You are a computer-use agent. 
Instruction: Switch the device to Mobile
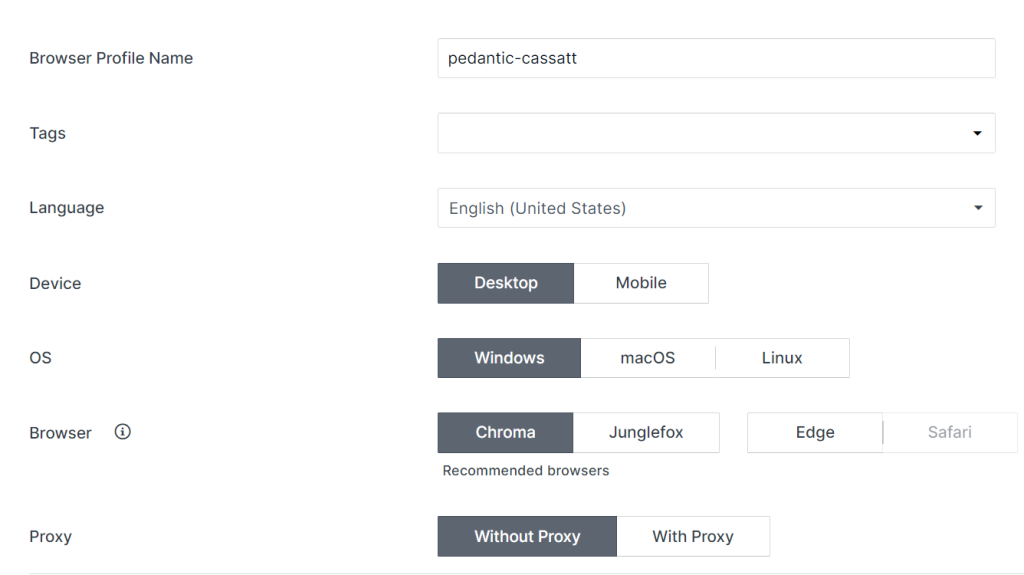coord(641,283)
